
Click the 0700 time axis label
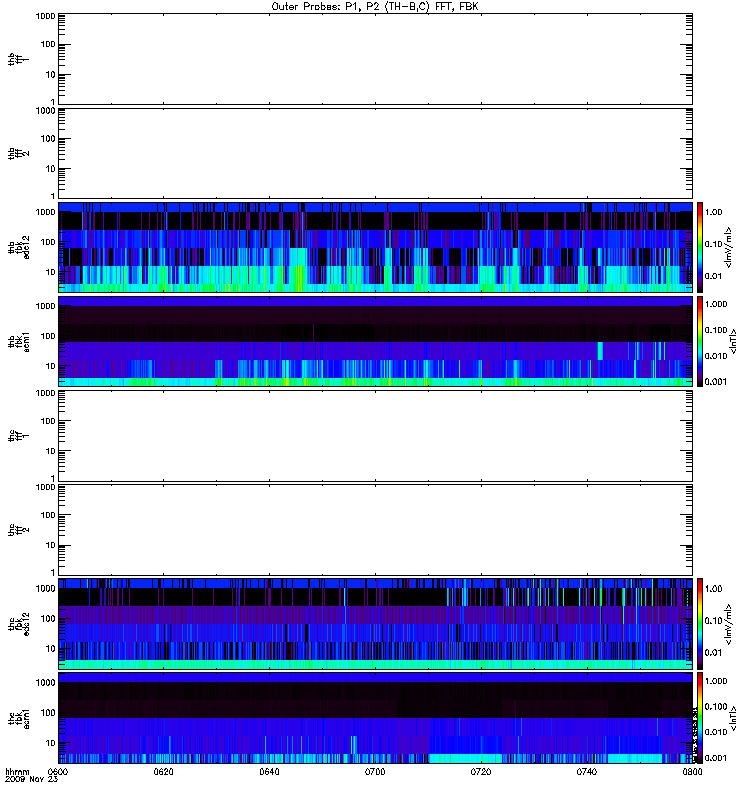point(375,771)
